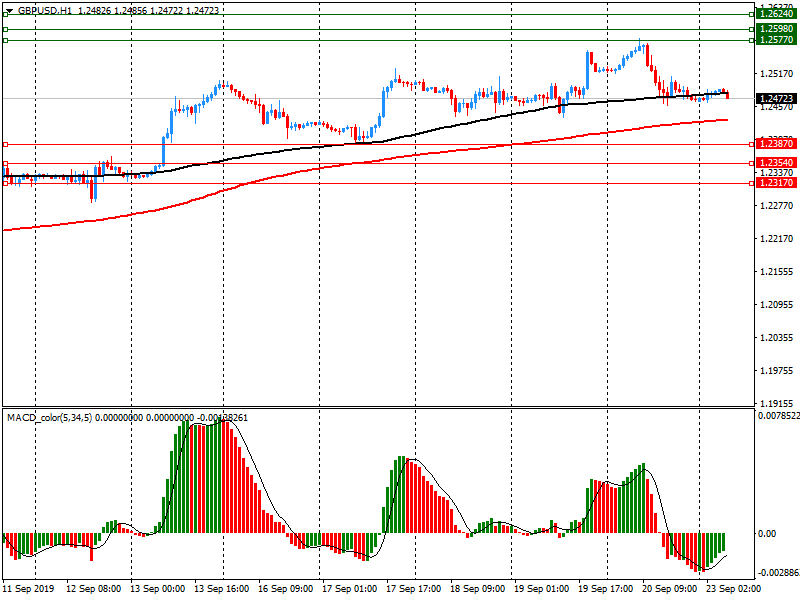Click the 12 Sep 08:00 time label
This screenshot has width=800, height=600.
(93, 589)
